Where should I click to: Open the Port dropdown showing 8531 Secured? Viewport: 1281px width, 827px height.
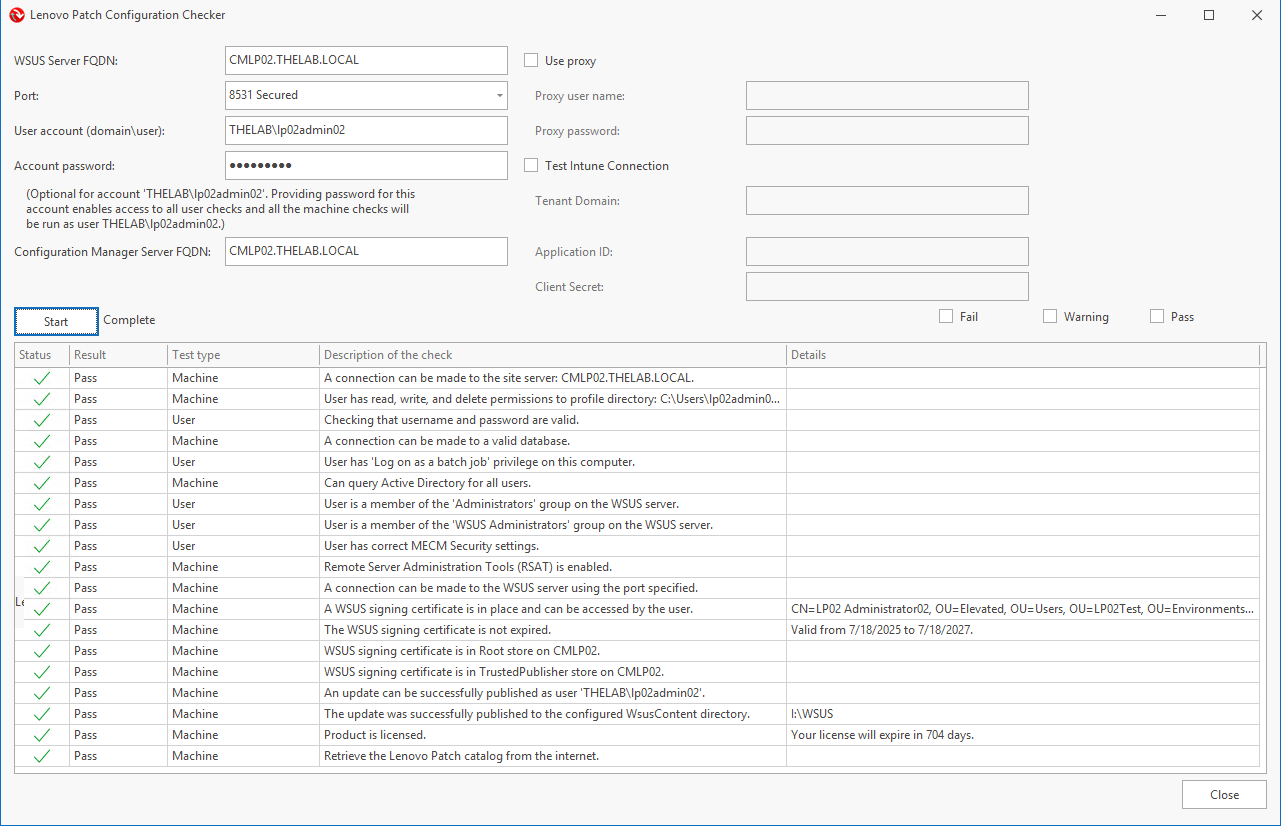point(366,96)
